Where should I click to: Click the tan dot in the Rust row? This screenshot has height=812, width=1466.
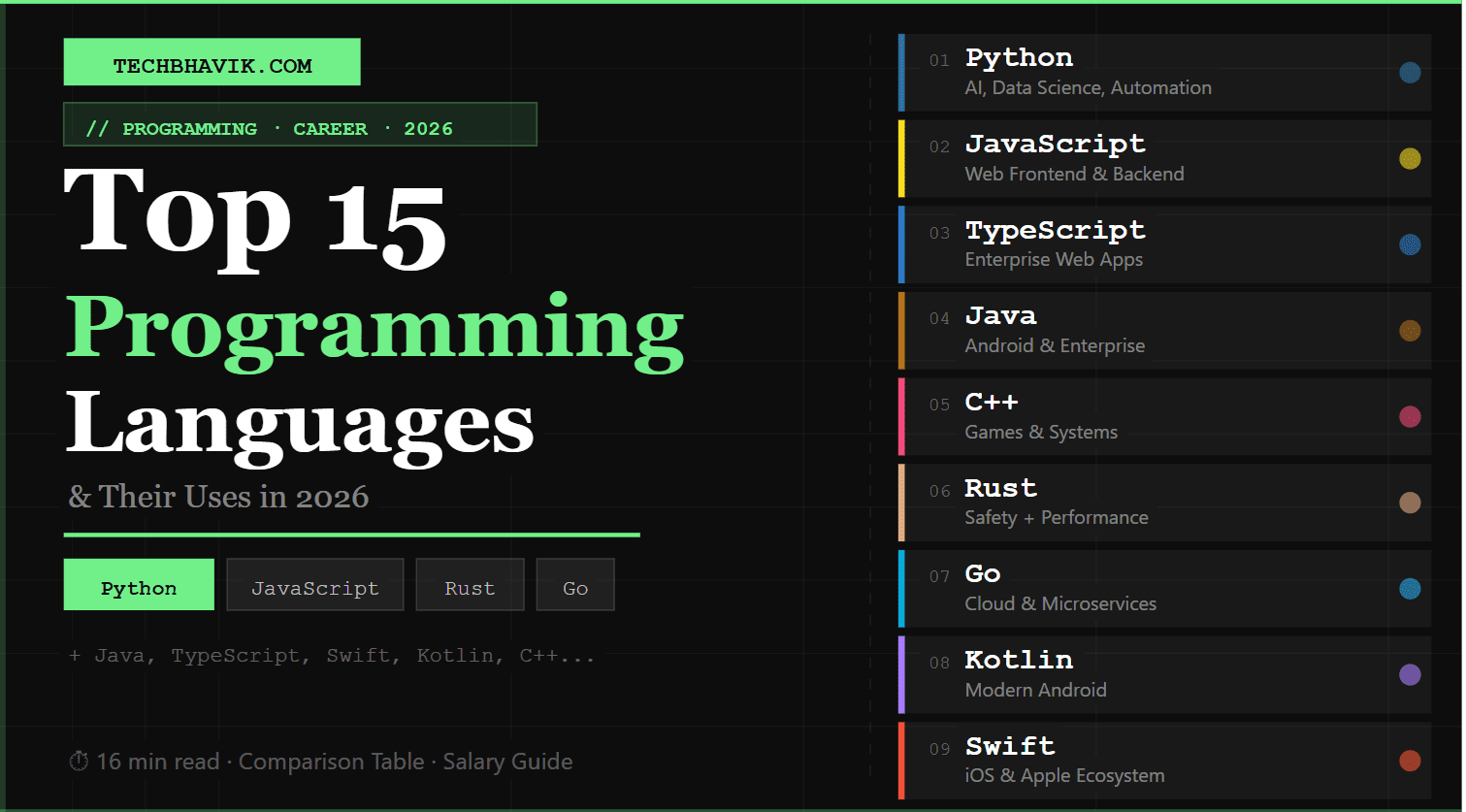click(x=1410, y=503)
